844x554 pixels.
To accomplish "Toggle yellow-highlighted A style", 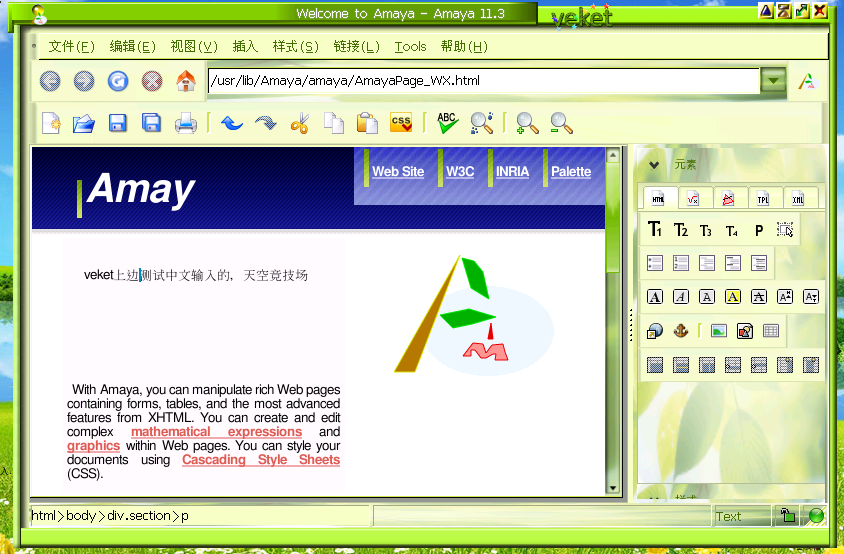I will point(733,297).
